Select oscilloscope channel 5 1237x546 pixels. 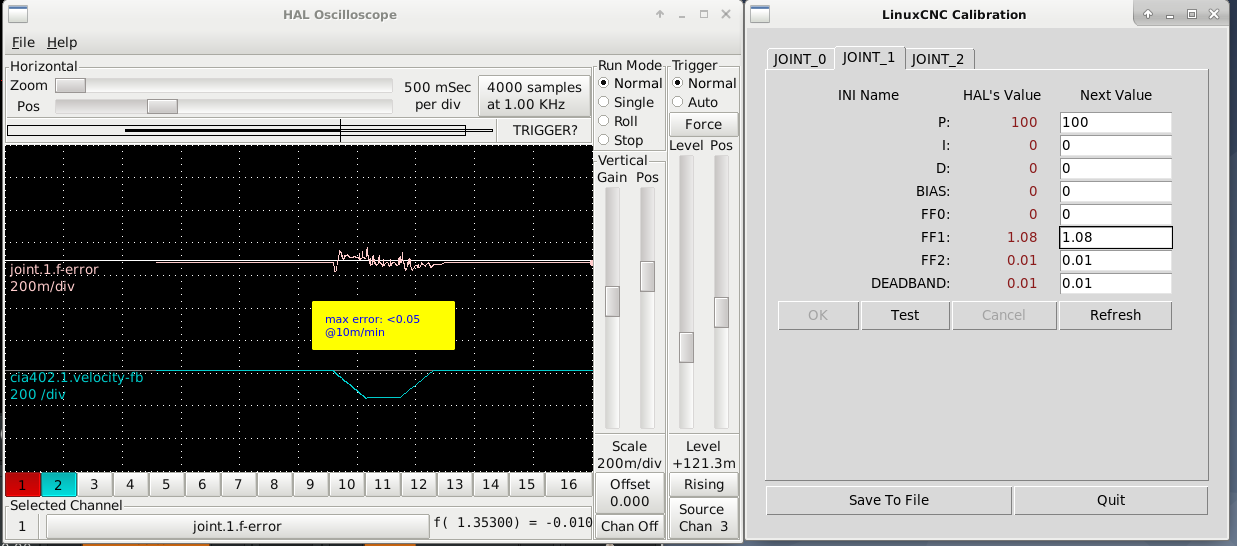tap(166, 485)
